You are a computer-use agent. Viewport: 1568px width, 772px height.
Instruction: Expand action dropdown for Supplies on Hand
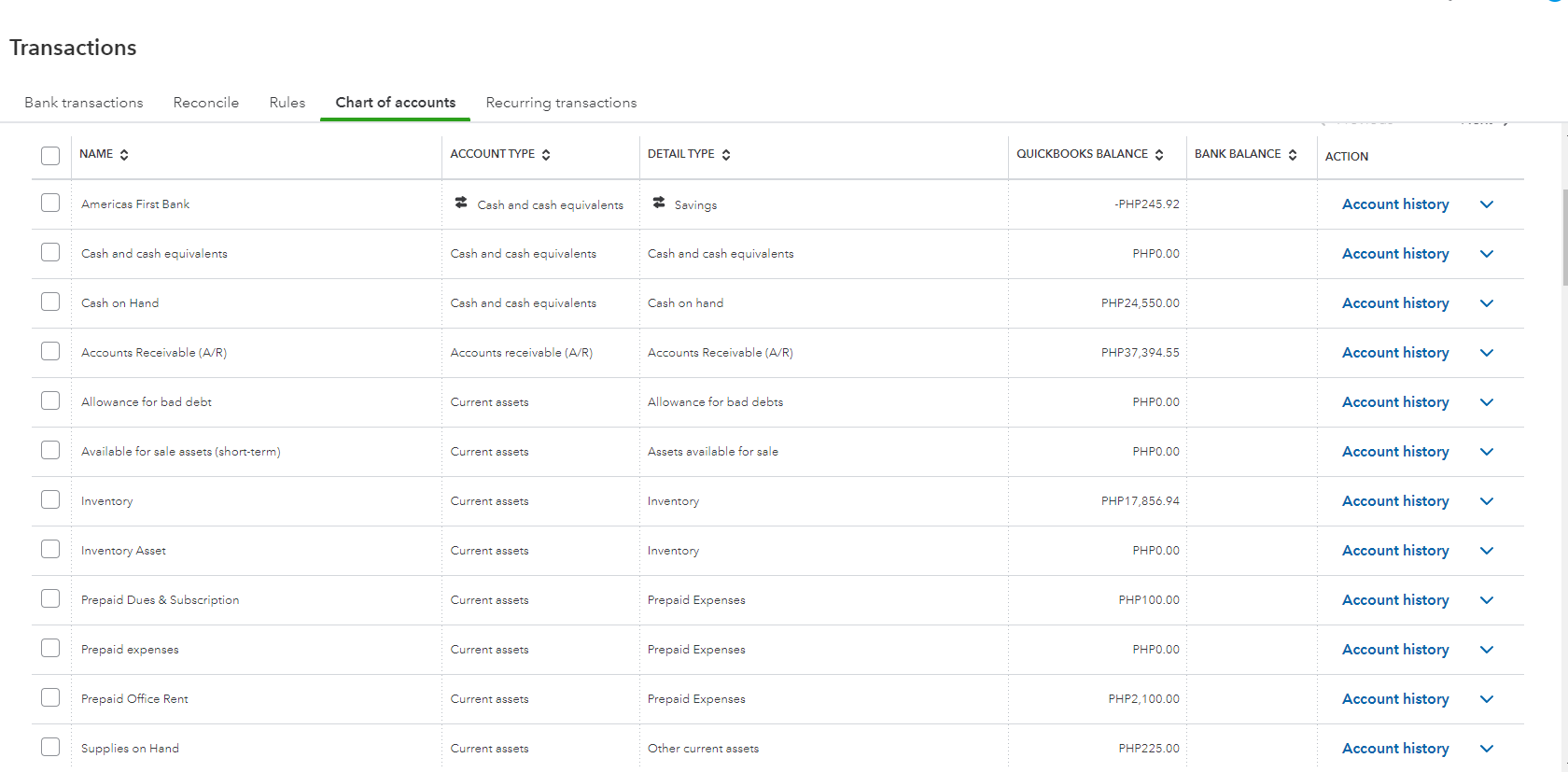[1487, 749]
